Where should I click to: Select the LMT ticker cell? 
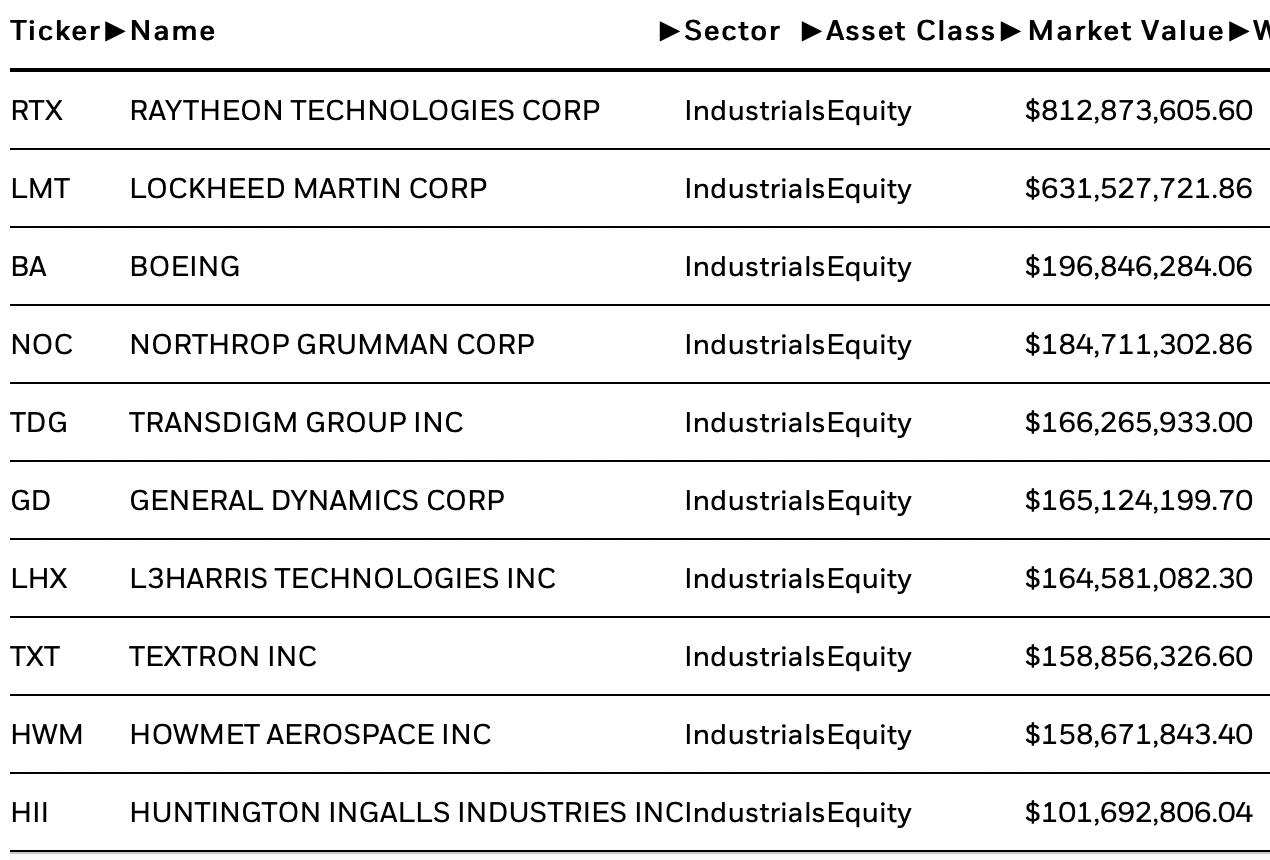pos(40,188)
